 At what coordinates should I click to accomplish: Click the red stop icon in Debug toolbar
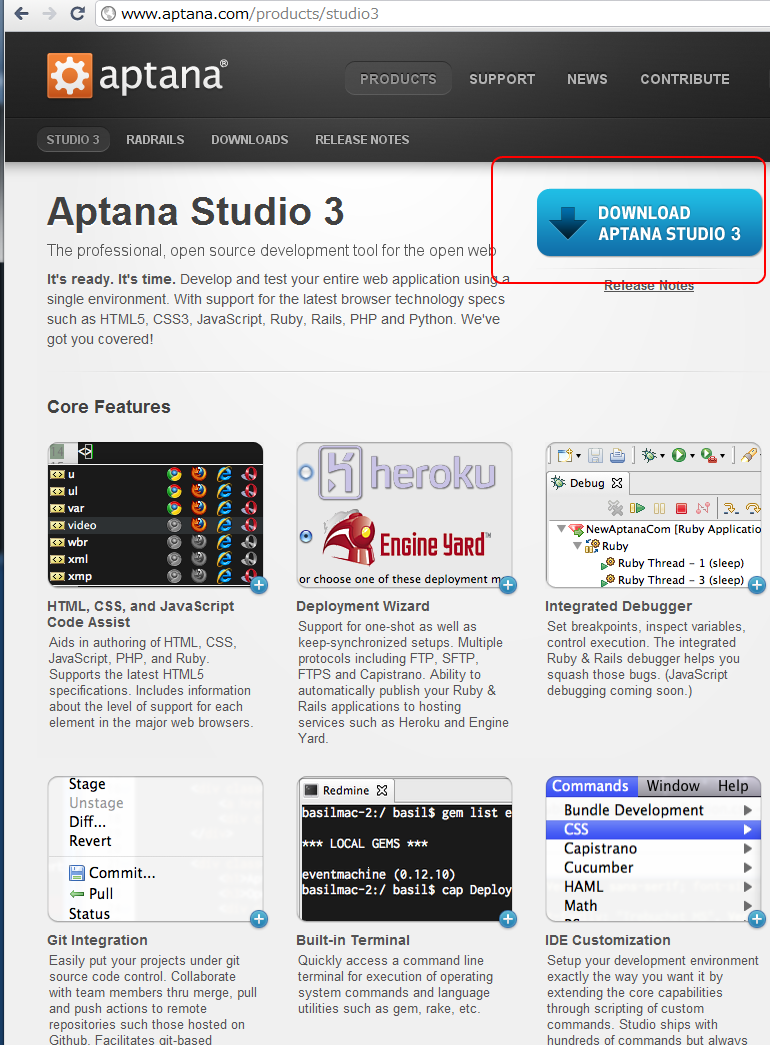681,509
